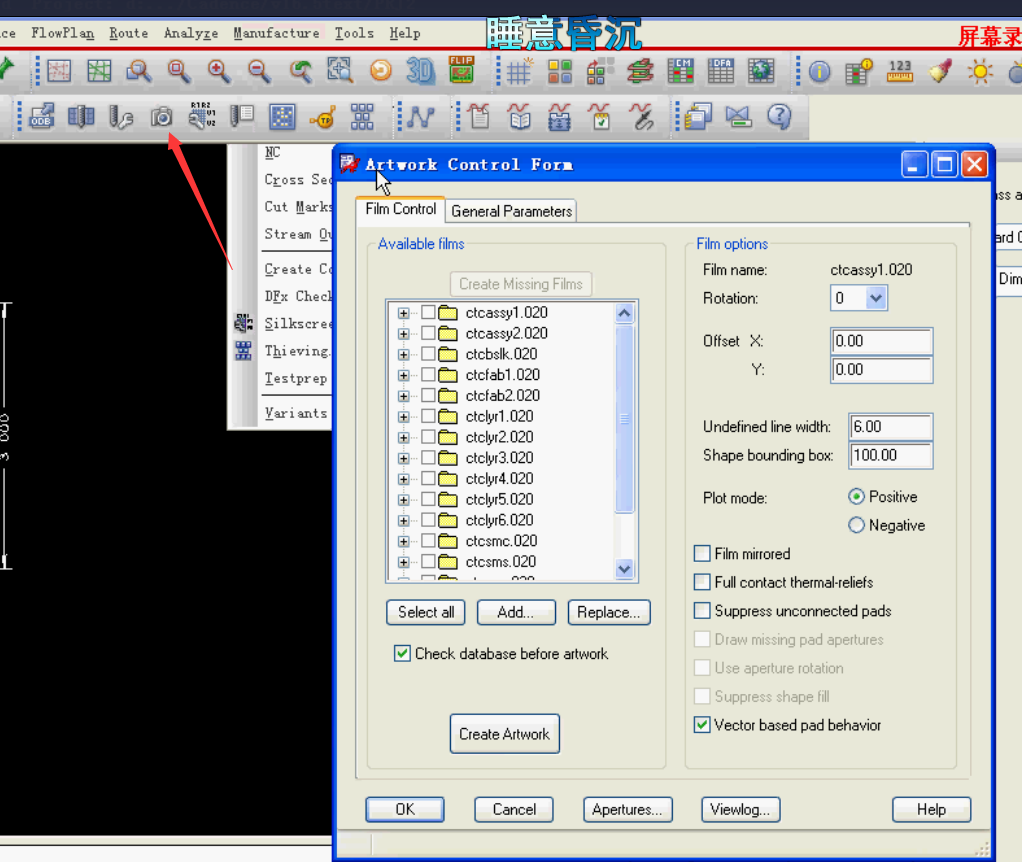Toggle Vector based pad behavior
This screenshot has height=862, width=1022.
(702, 725)
